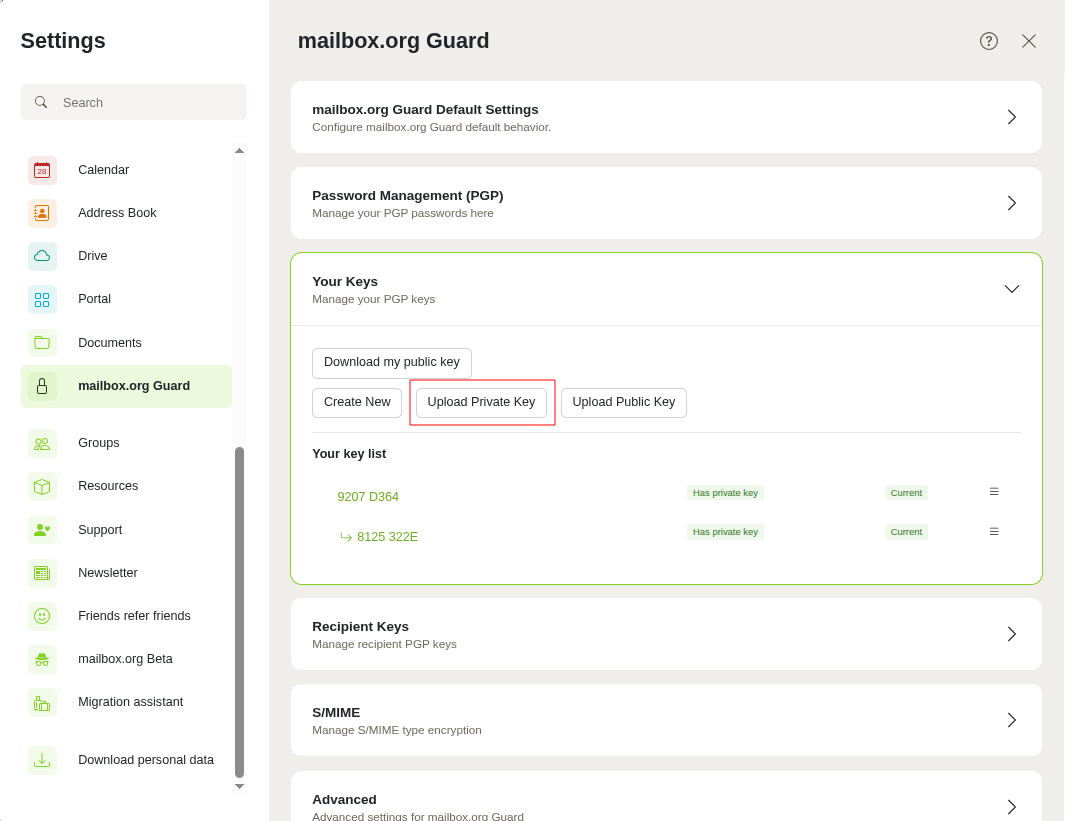1065x821 pixels.
Task: Open Portal settings page
Action: (126, 299)
